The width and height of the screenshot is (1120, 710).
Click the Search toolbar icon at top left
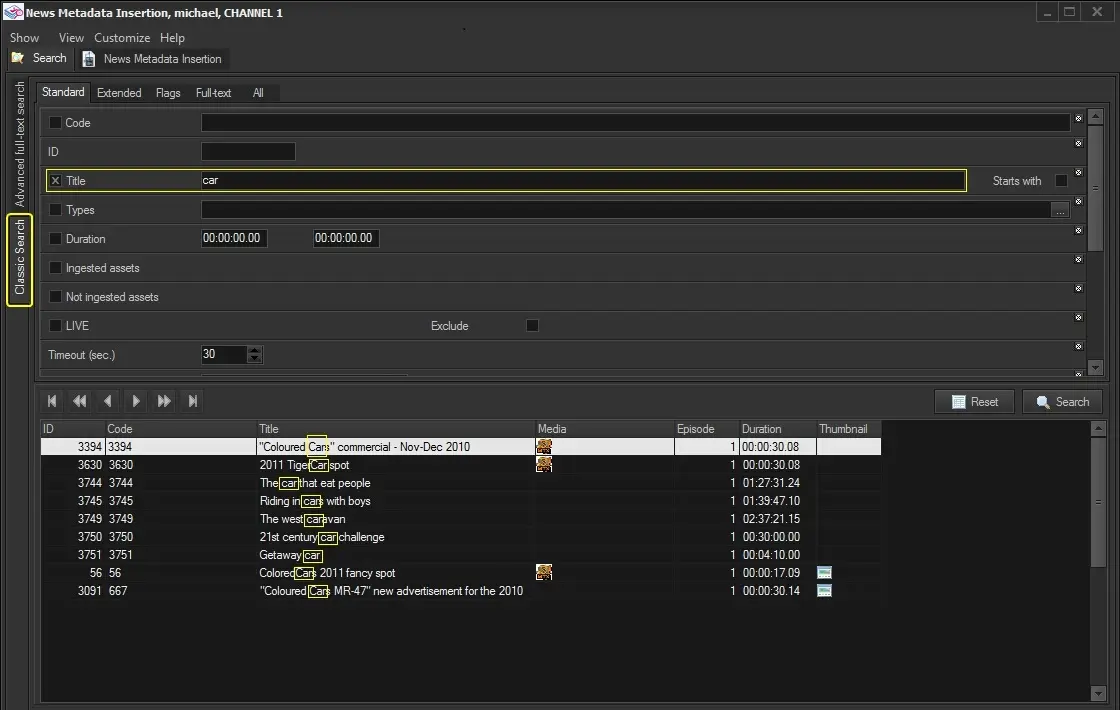click(x=40, y=58)
